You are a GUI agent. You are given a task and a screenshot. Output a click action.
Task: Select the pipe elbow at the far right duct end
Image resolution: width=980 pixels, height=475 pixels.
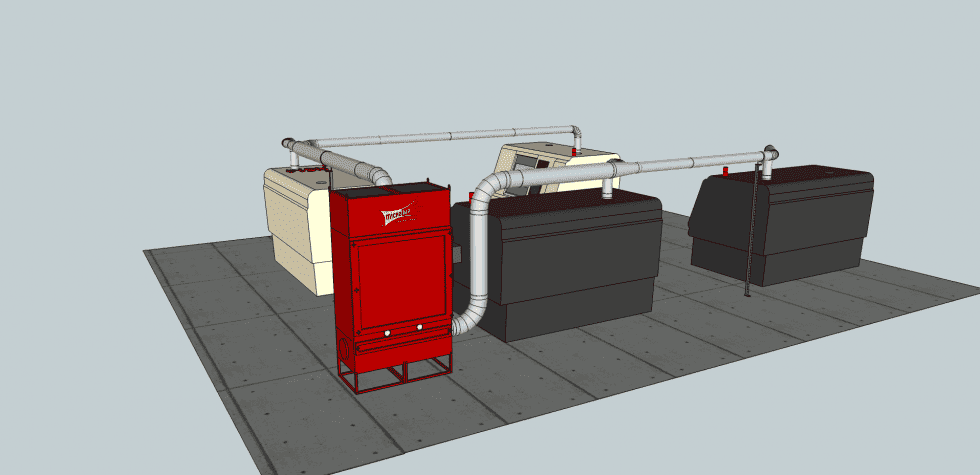[x=771, y=153]
